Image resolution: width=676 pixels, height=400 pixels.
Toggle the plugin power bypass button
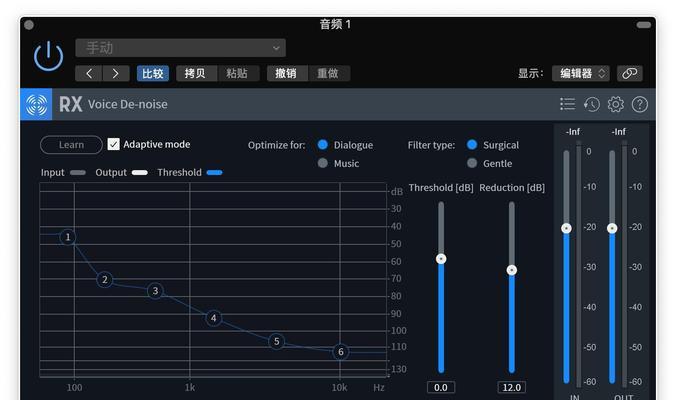pos(49,56)
